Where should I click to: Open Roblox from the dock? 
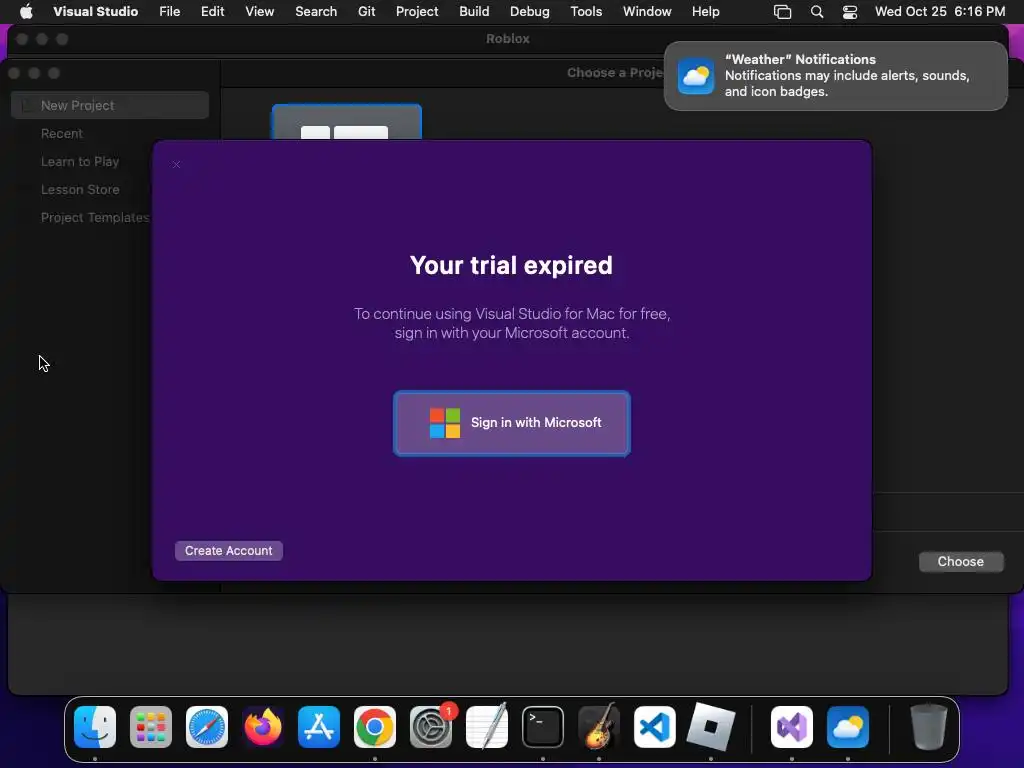coord(711,727)
